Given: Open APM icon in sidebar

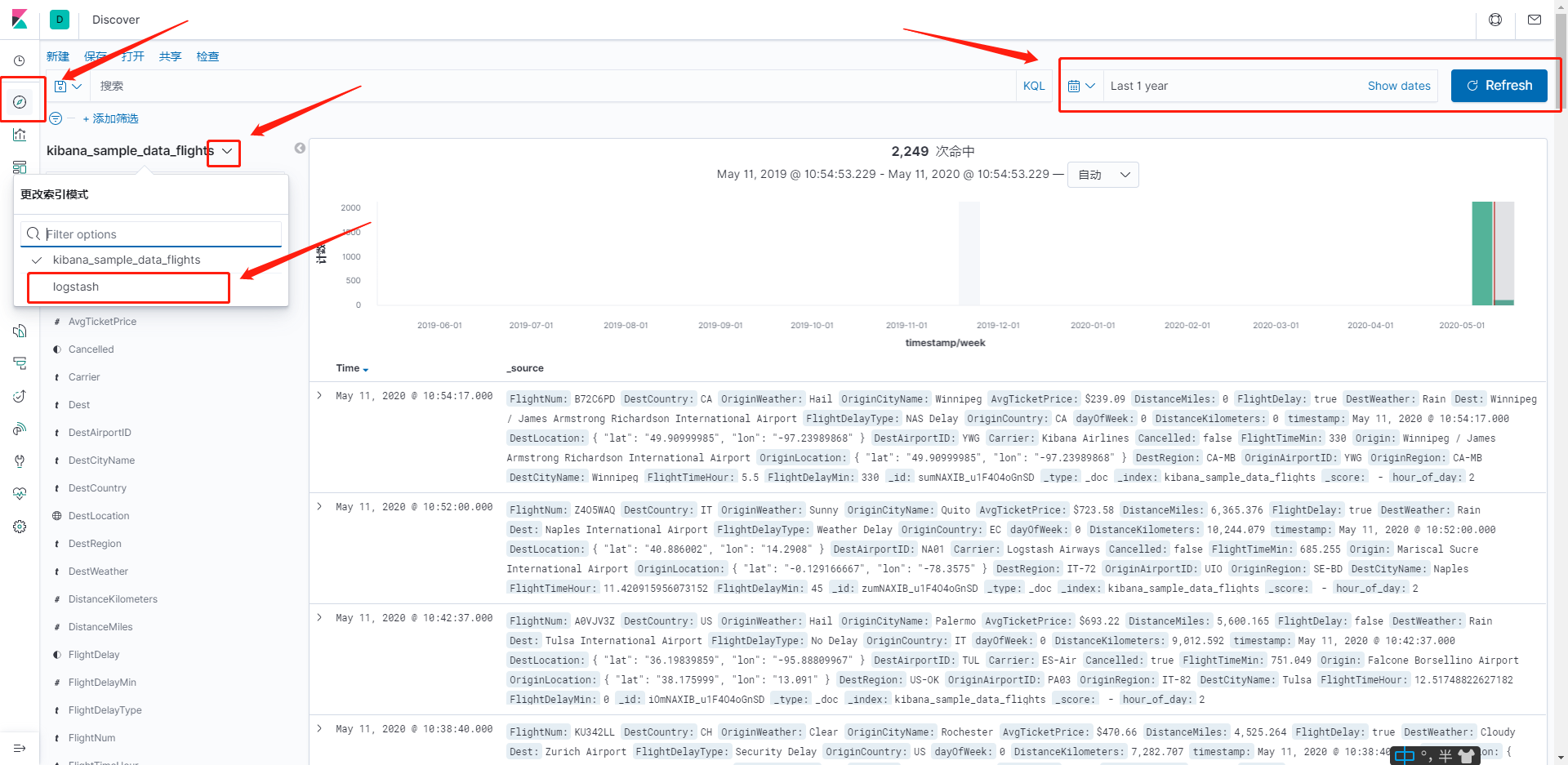Looking at the screenshot, I should [x=20, y=363].
